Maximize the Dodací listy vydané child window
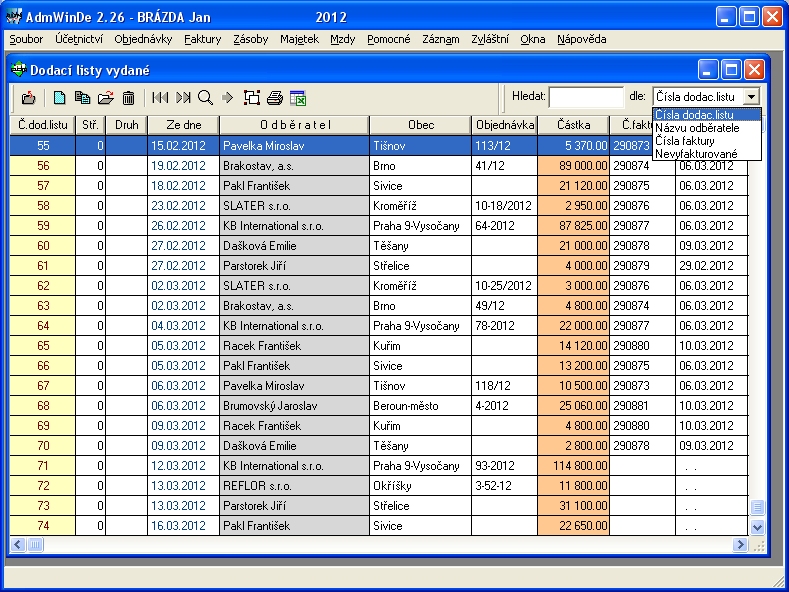 [x=731, y=69]
